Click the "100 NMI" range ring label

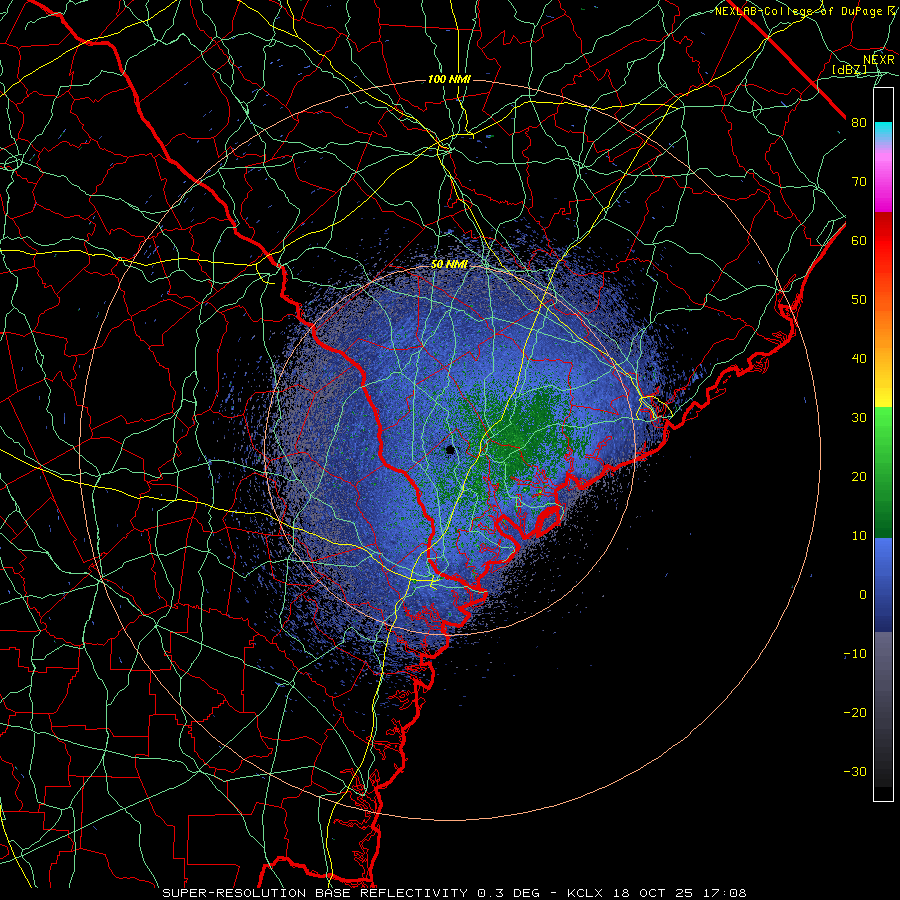coord(449,79)
